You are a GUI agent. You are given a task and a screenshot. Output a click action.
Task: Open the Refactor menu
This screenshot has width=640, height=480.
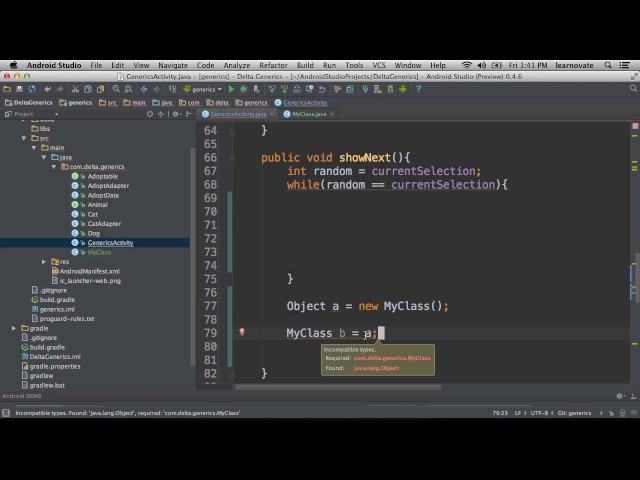click(273, 65)
